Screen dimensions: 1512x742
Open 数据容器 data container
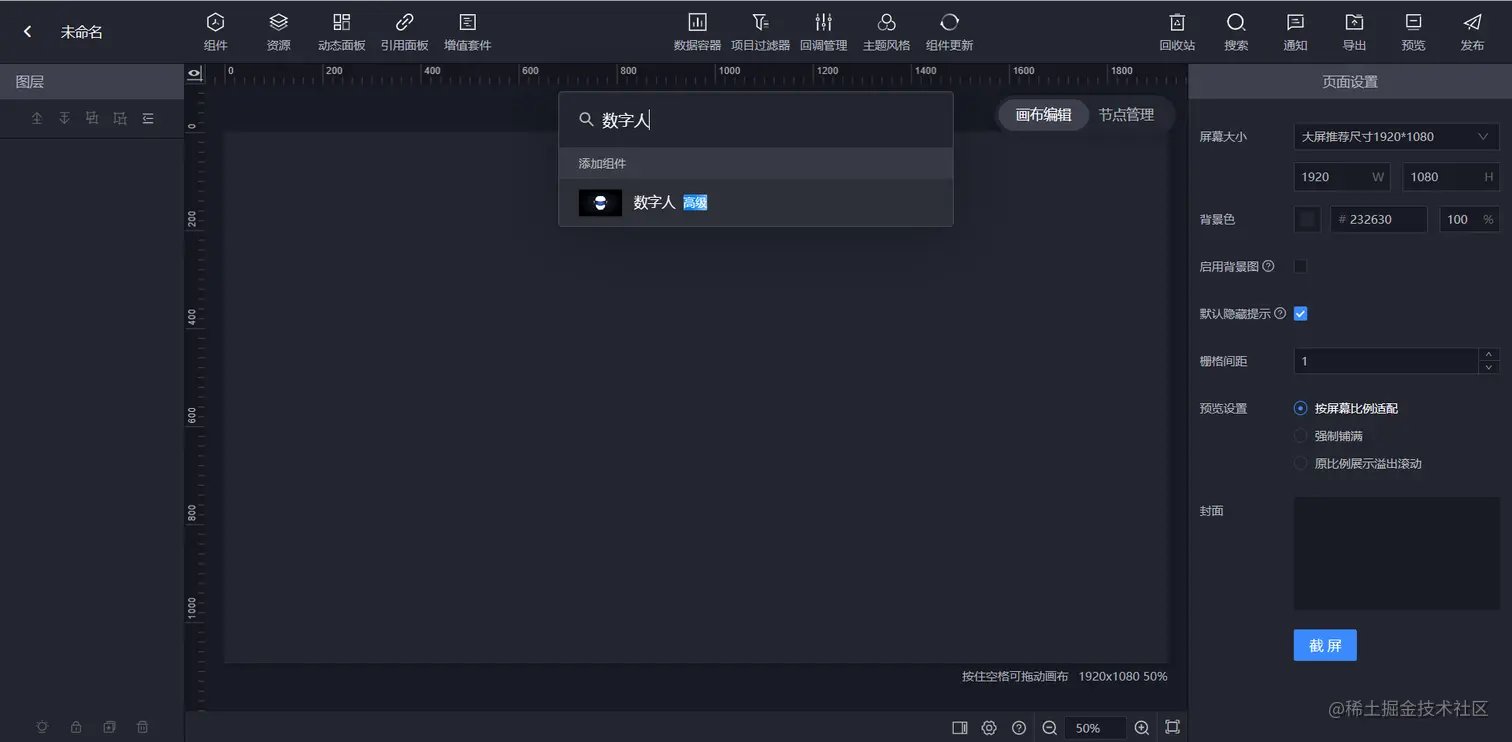[697, 31]
